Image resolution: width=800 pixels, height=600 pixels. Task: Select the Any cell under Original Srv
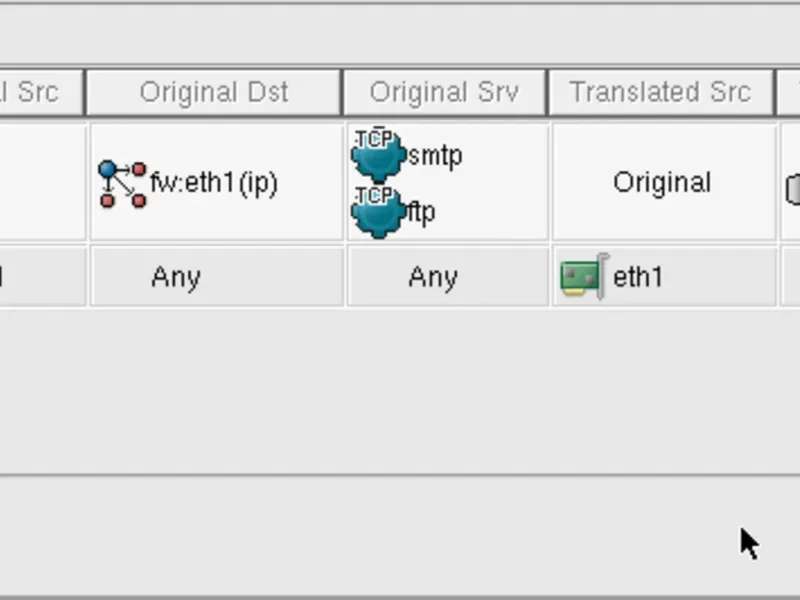tap(432, 277)
